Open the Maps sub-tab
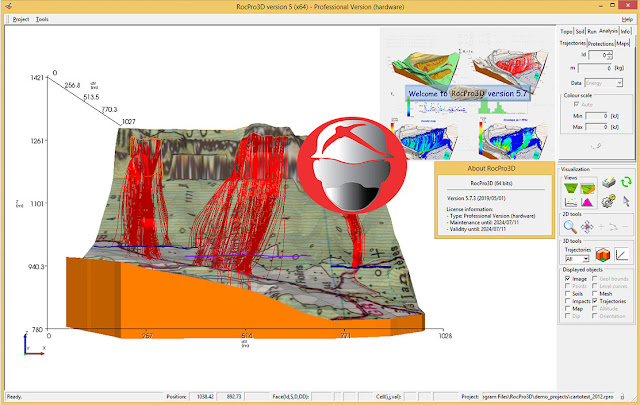 pos(622,43)
